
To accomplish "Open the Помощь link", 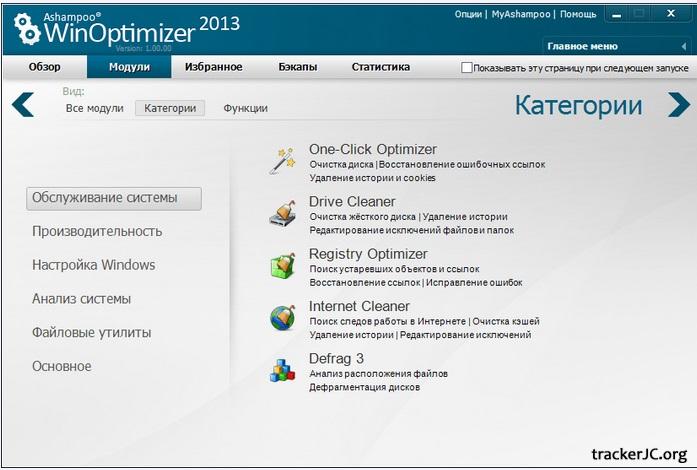I will click(578, 14).
